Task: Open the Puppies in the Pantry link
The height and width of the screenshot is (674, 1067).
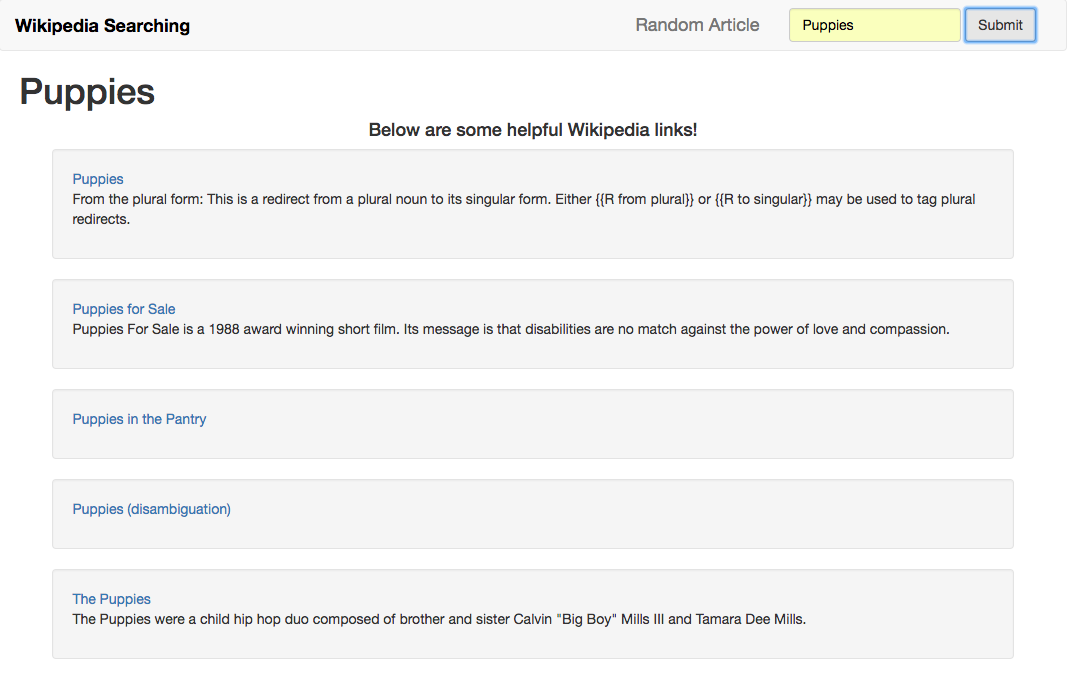Action: pos(139,419)
